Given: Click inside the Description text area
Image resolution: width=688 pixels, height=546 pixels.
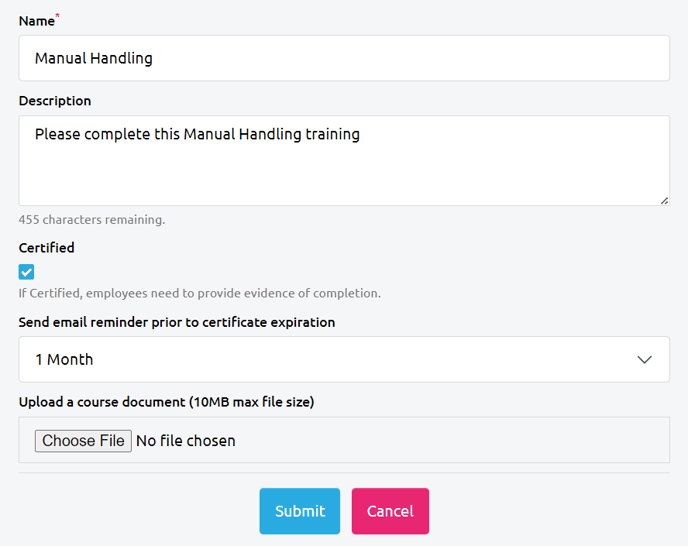Looking at the screenshot, I should pyautogui.click(x=344, y=172).
